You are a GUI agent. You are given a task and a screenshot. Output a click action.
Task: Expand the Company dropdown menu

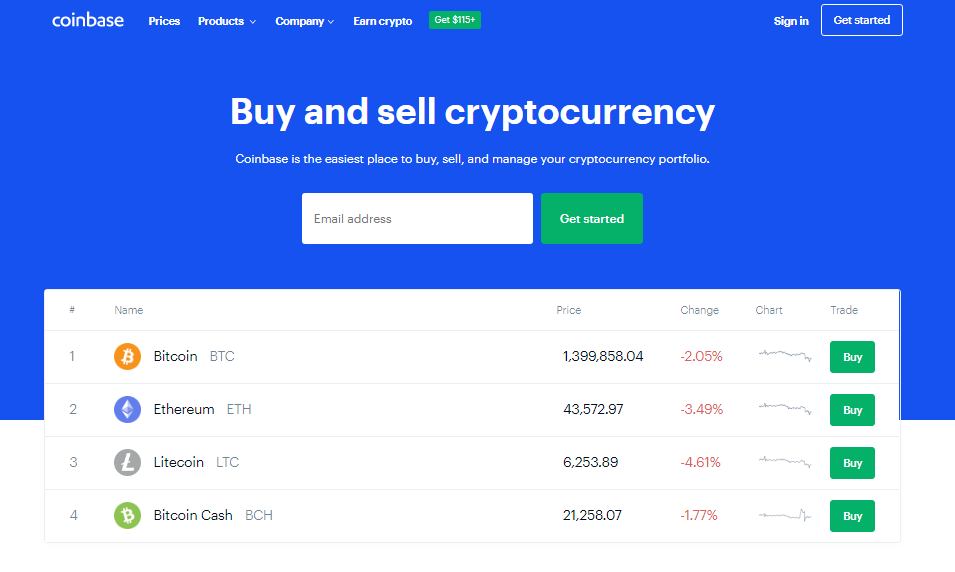click(304, 21)
